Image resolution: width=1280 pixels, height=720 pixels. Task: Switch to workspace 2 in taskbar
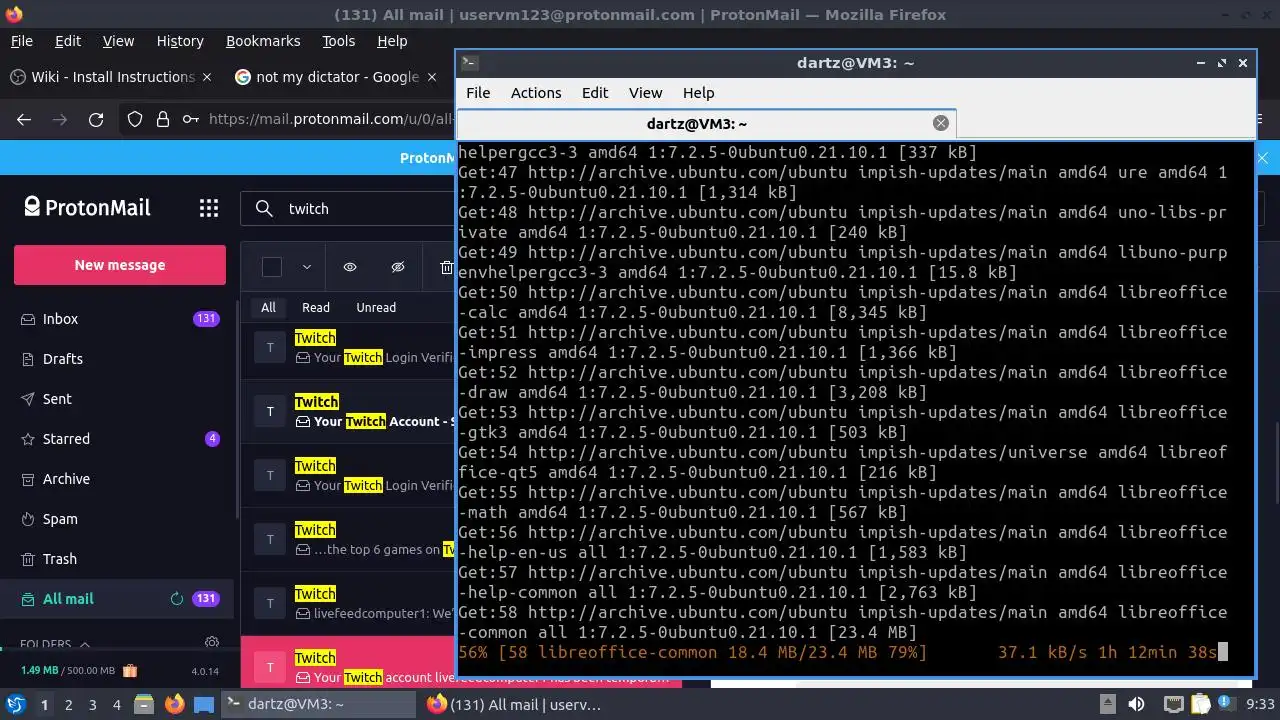[68, 704]
